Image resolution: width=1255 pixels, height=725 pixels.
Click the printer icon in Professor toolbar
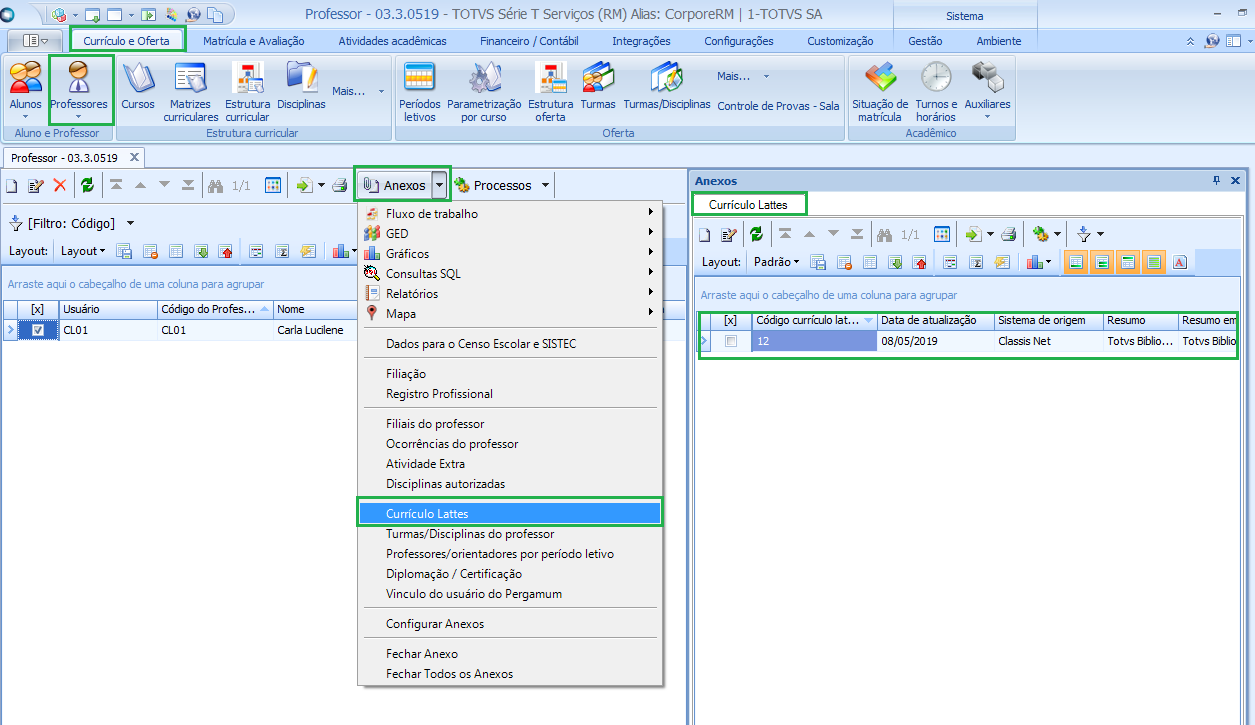(x=340, y=185)
